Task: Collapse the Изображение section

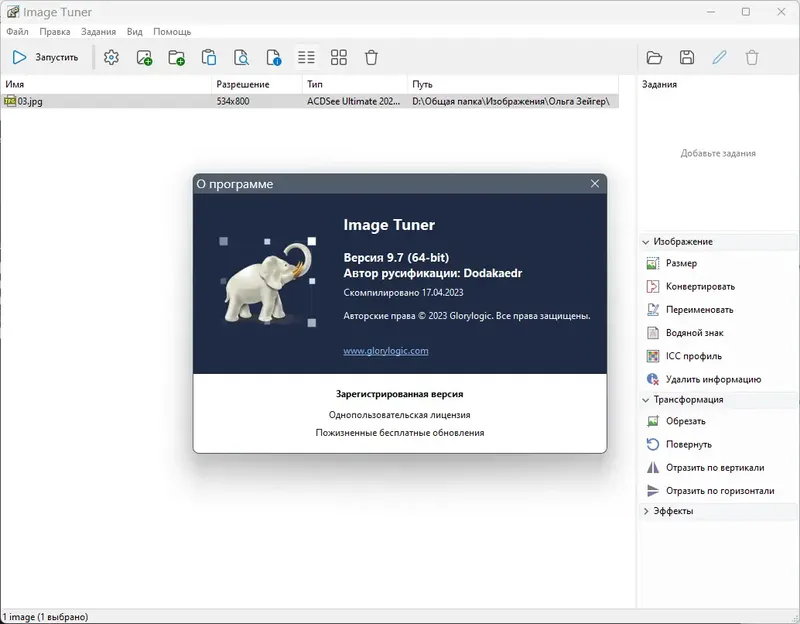Action: point(644,241)
